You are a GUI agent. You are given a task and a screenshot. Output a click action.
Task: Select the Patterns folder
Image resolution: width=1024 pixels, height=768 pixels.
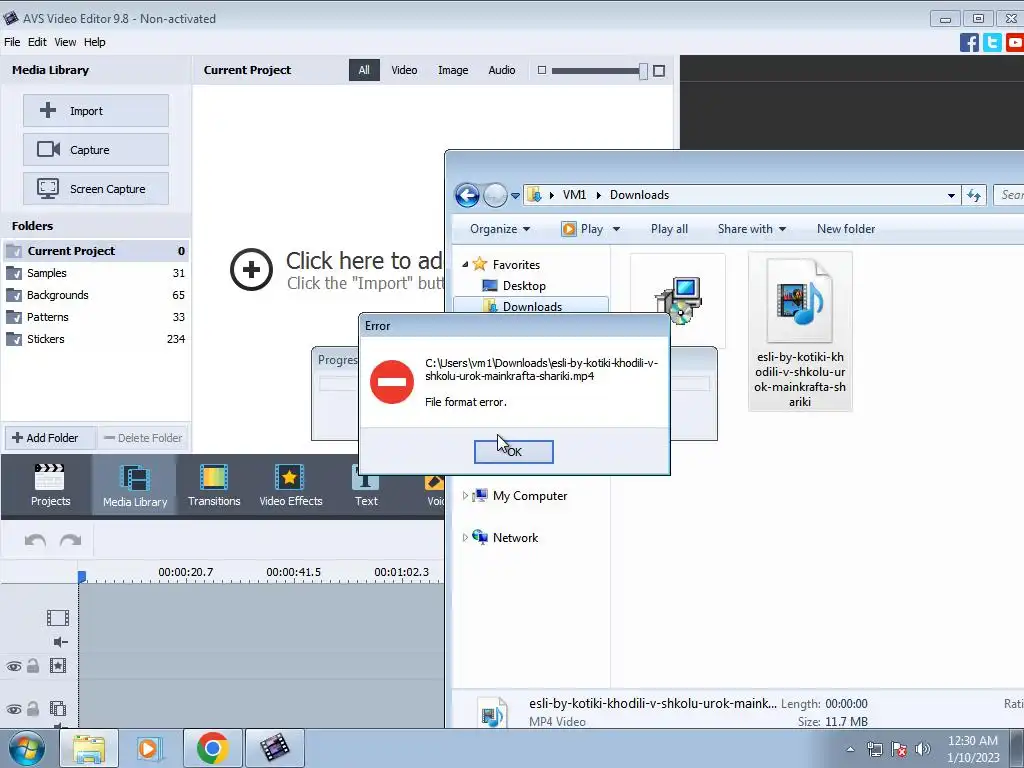click(x=96, y=317)
